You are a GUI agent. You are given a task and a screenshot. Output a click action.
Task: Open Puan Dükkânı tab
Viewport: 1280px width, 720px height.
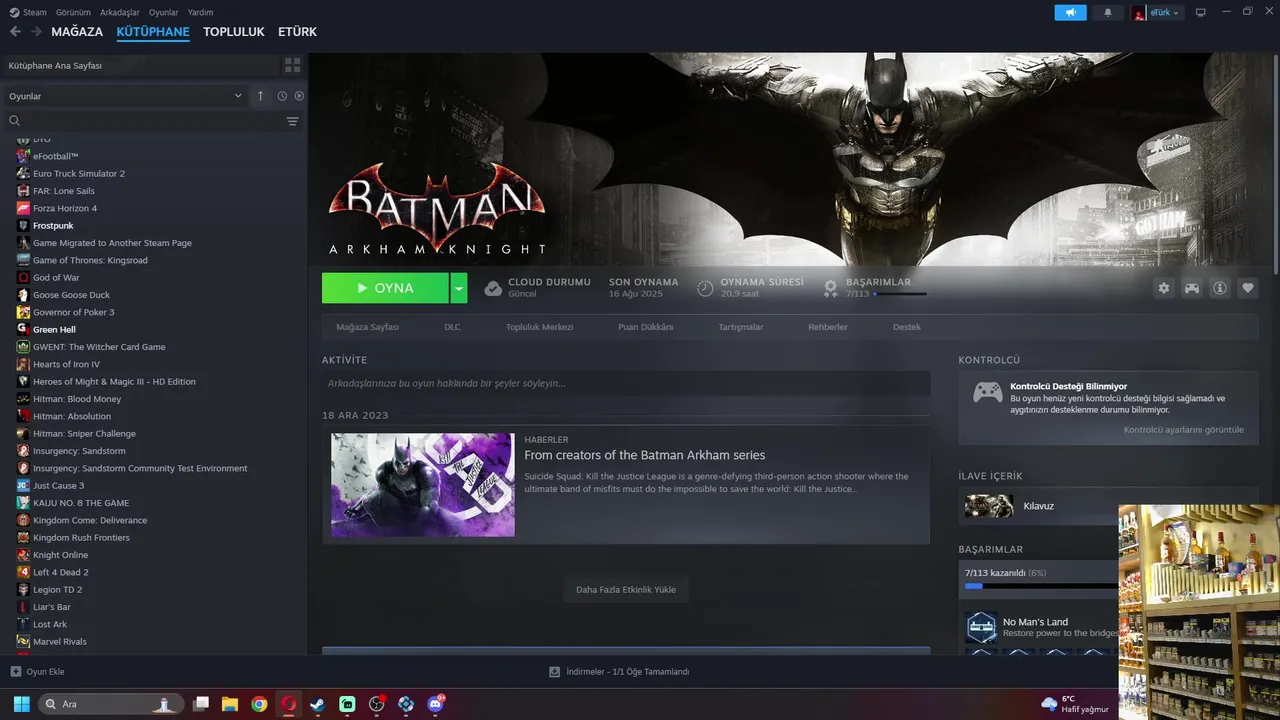click(646, 327)
